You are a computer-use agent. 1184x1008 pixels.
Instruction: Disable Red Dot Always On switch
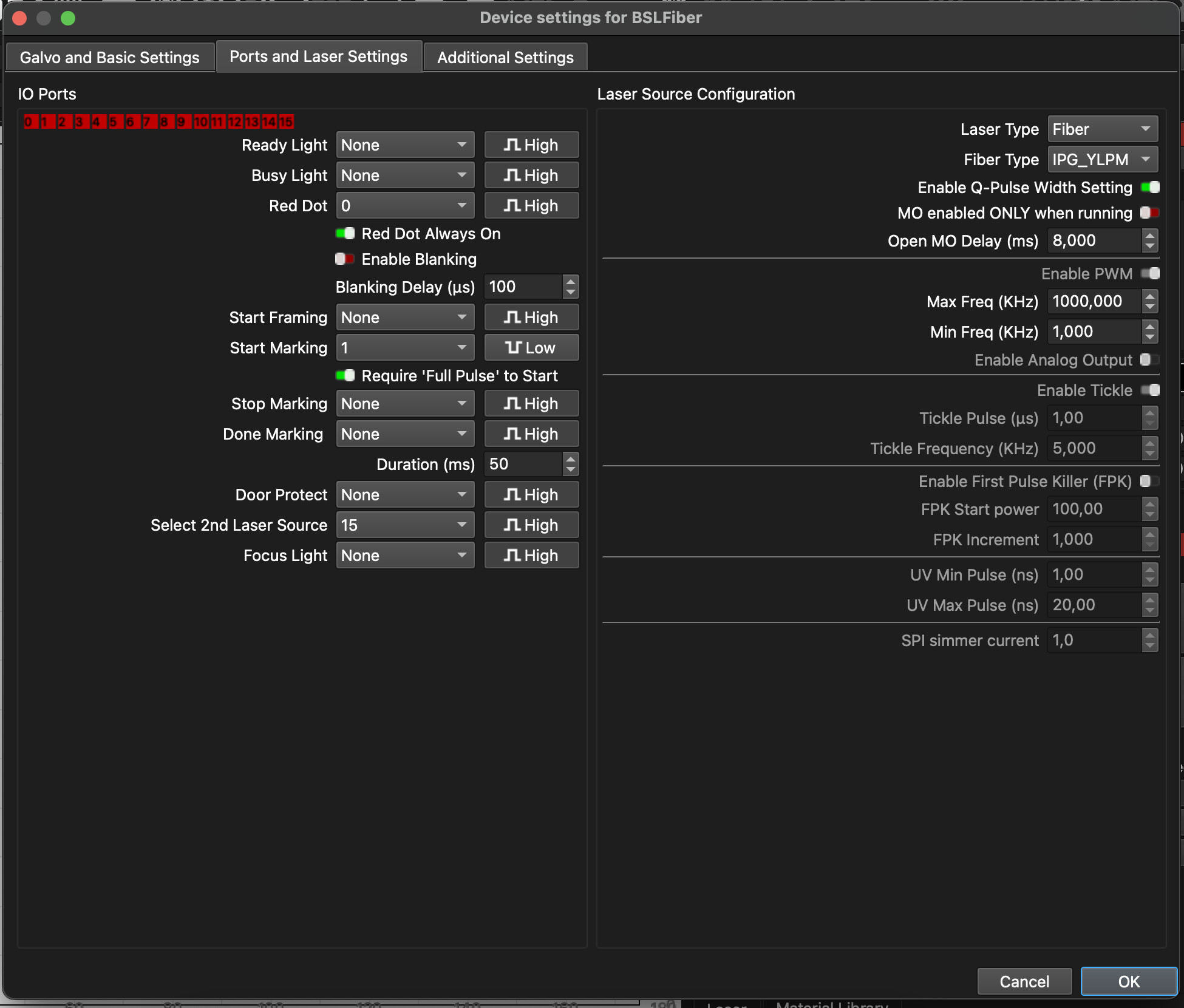[x=345, y=234]
